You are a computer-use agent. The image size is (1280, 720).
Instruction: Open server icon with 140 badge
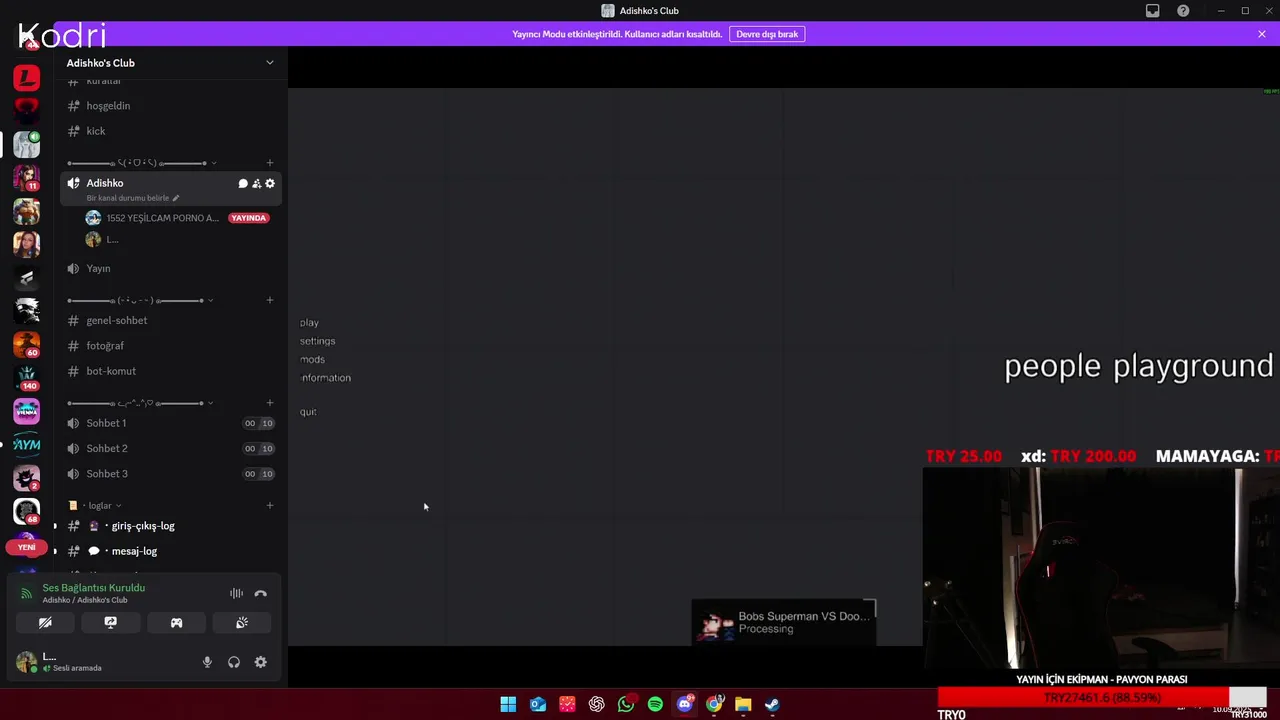tap(27, 378)
